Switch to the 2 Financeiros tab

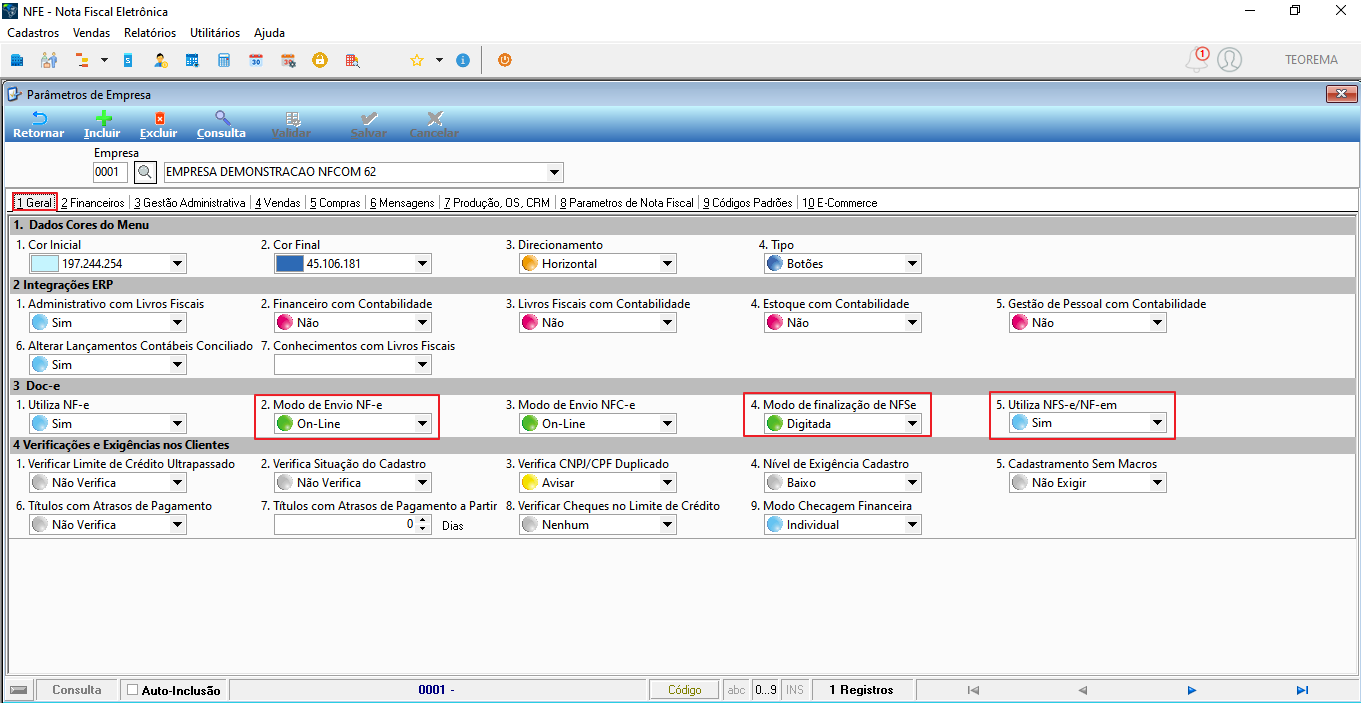click(x=93, y=202)
